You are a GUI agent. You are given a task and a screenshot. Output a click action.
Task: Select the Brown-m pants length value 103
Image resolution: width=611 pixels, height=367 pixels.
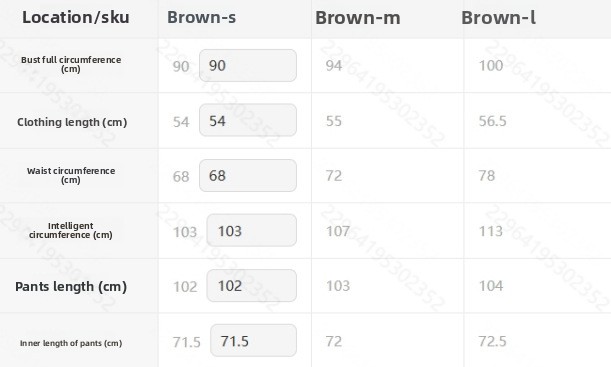pos(338,286)
